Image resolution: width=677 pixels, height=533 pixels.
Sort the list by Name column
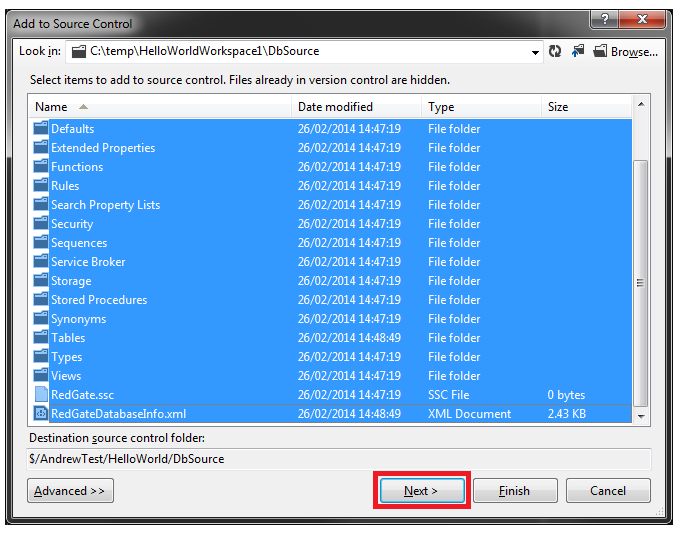point(160,107)
